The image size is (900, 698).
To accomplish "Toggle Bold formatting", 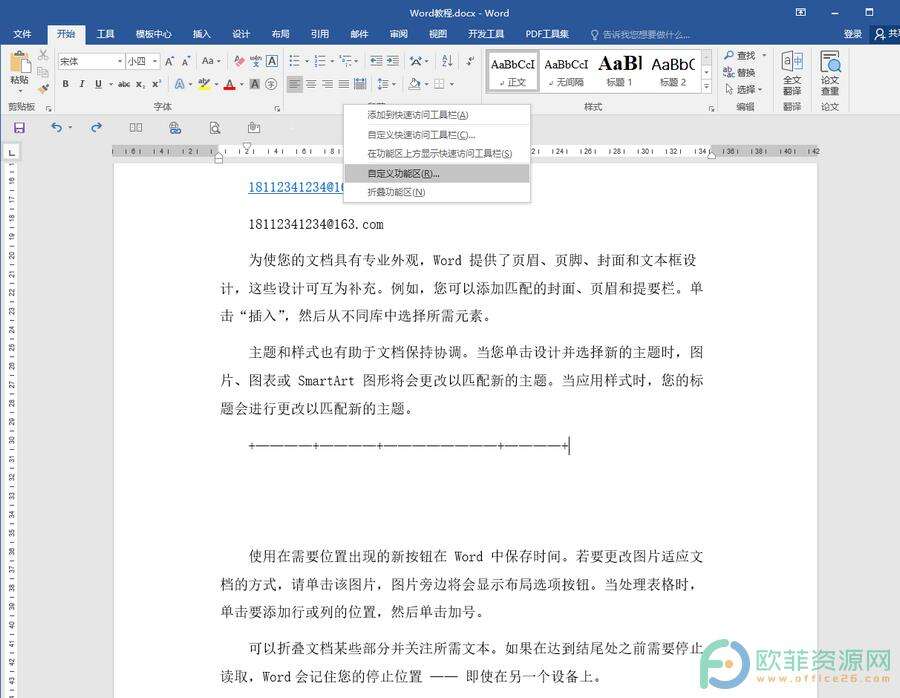I will click(65, 84).
